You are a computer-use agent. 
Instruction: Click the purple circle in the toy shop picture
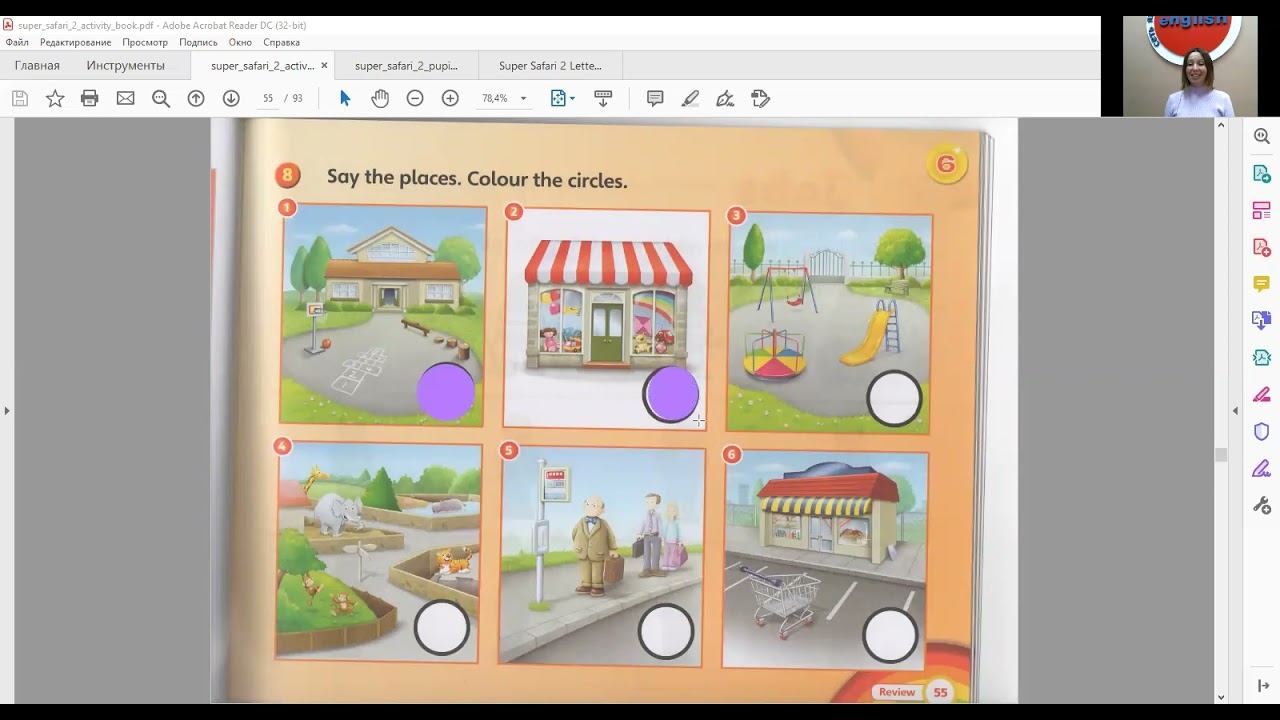point(671,393)
